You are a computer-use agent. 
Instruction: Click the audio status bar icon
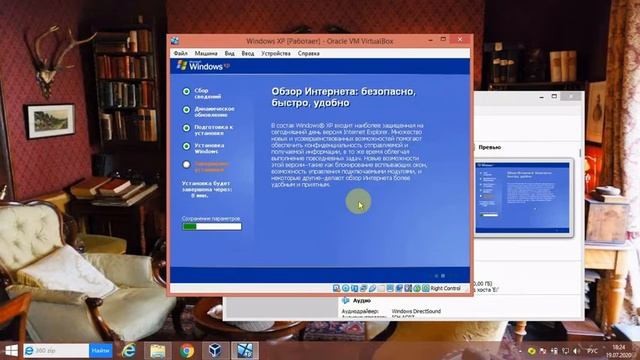point(355,288)
